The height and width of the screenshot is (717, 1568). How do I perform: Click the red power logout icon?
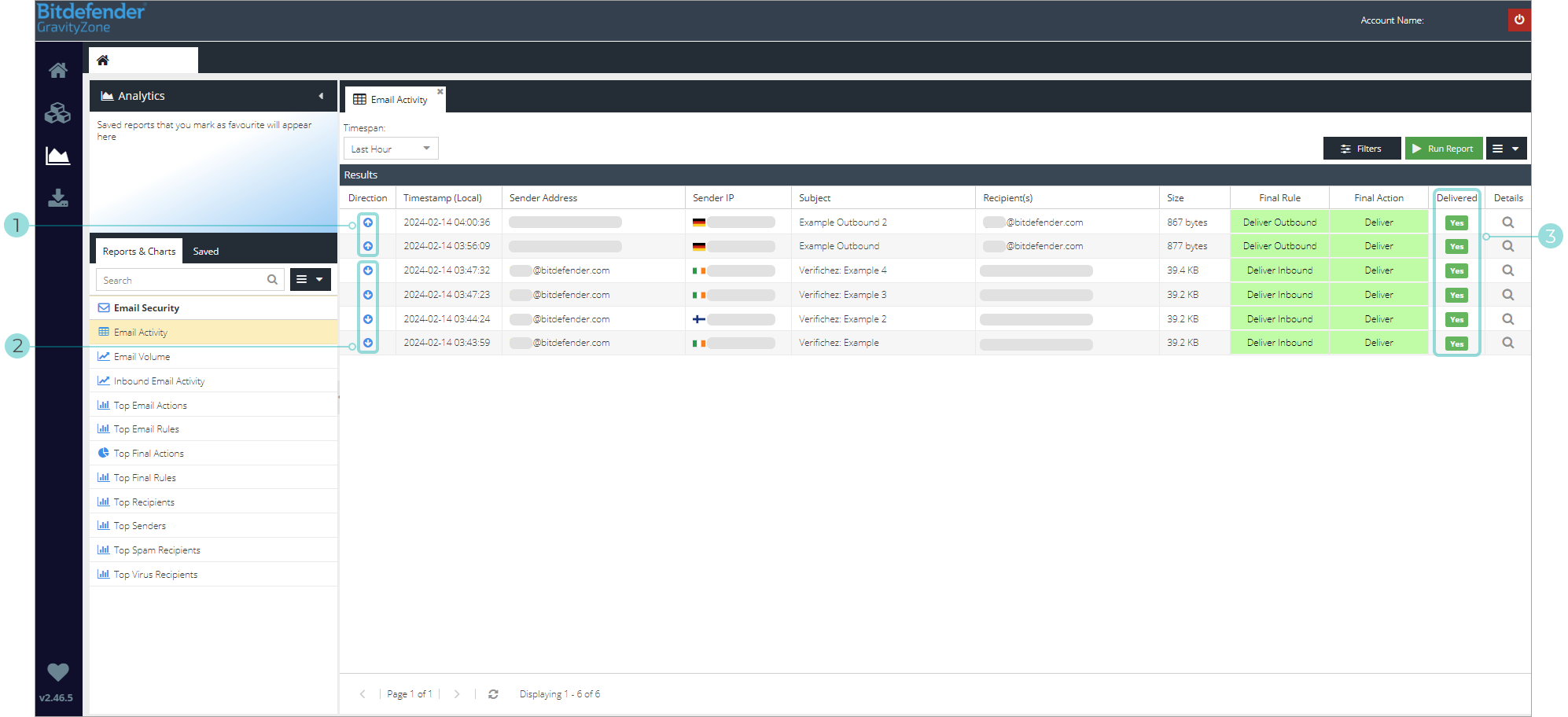1518,20
